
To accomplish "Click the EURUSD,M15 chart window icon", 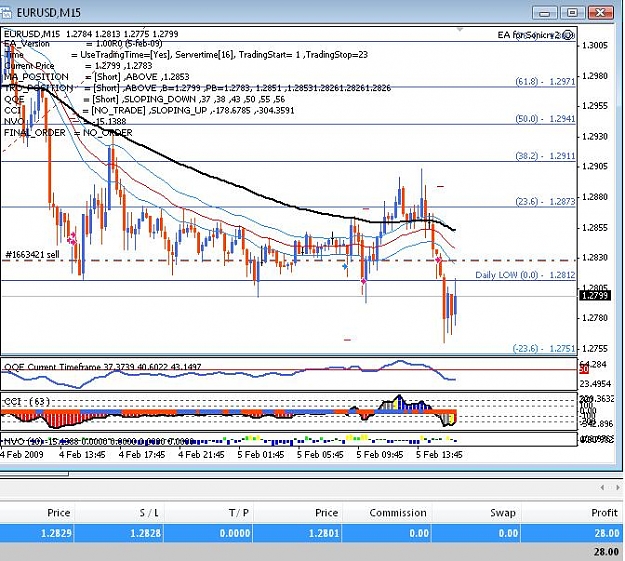I will [x=6, y=13].
